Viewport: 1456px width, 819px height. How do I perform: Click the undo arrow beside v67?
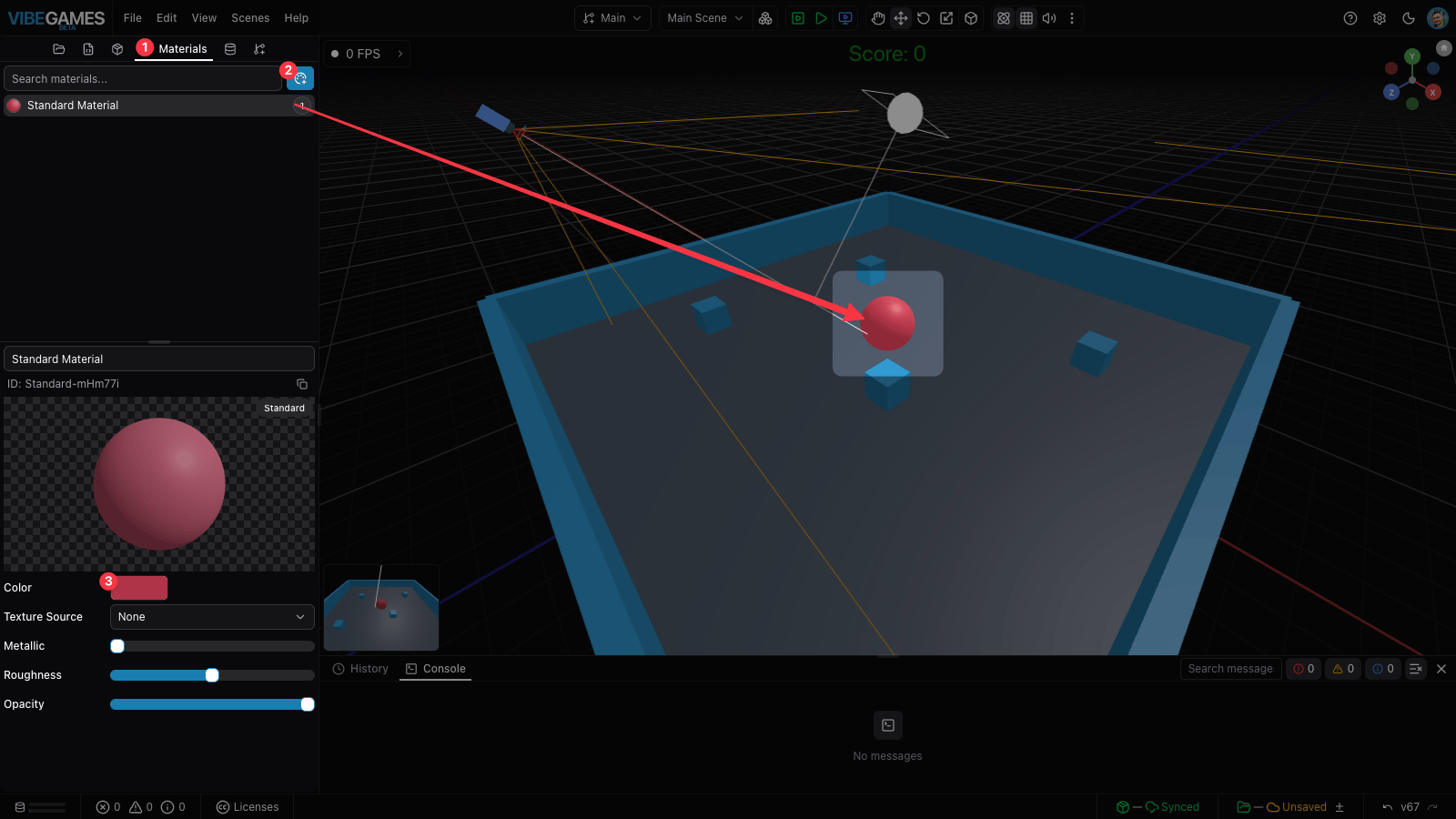1388,807
